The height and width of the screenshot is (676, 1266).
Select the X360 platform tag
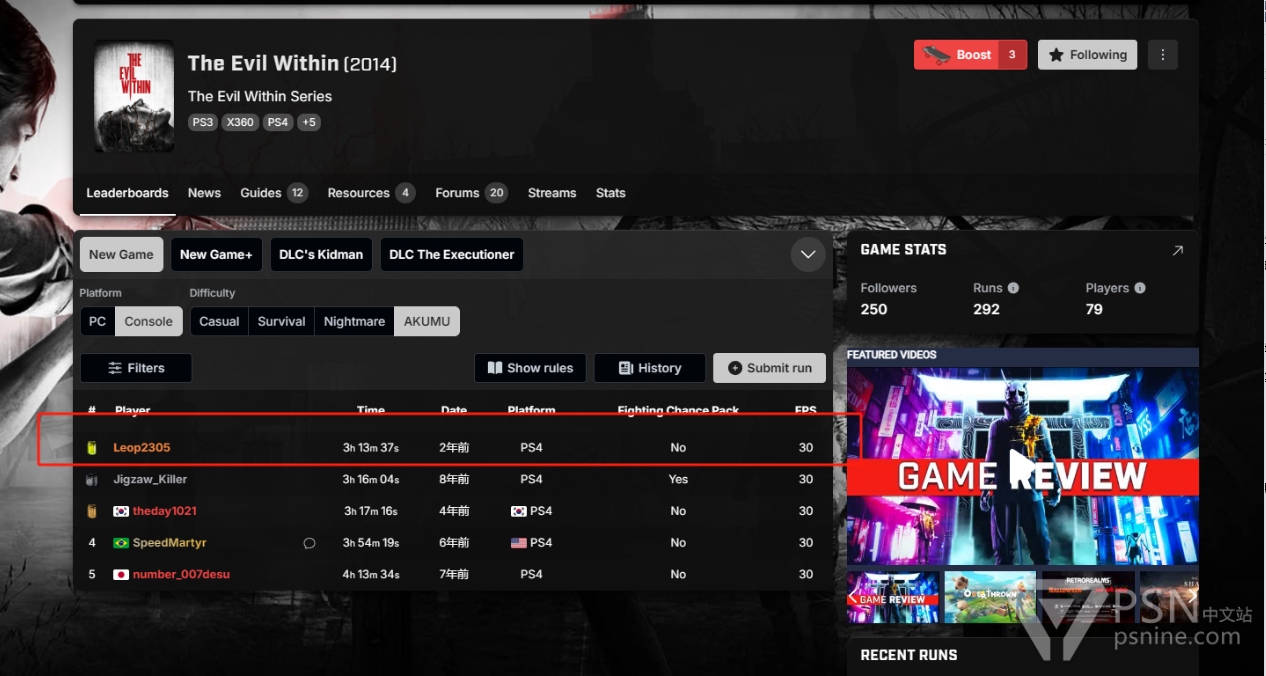coord(240,122)
